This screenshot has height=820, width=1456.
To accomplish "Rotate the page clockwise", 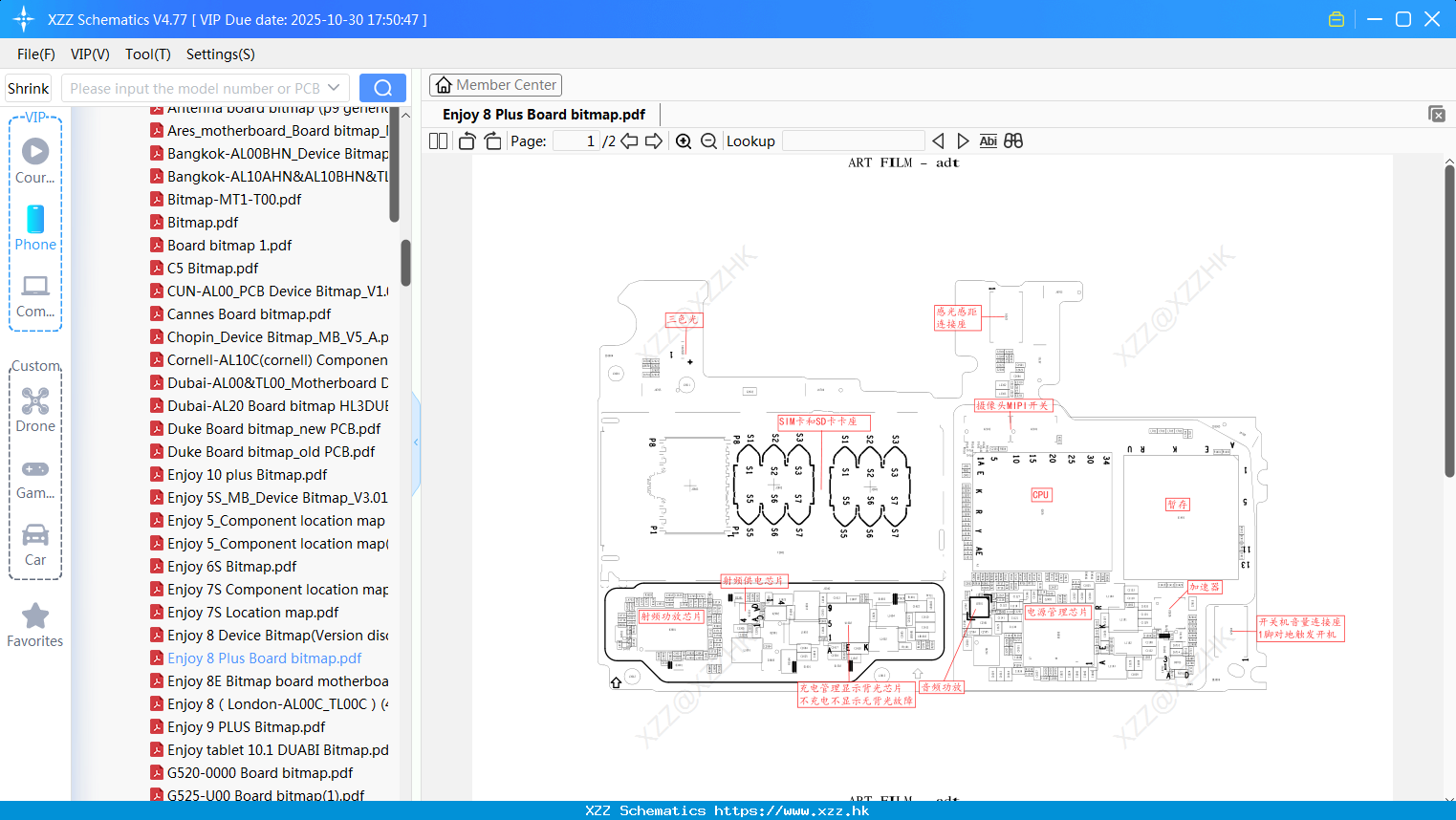I will (492, 141).
